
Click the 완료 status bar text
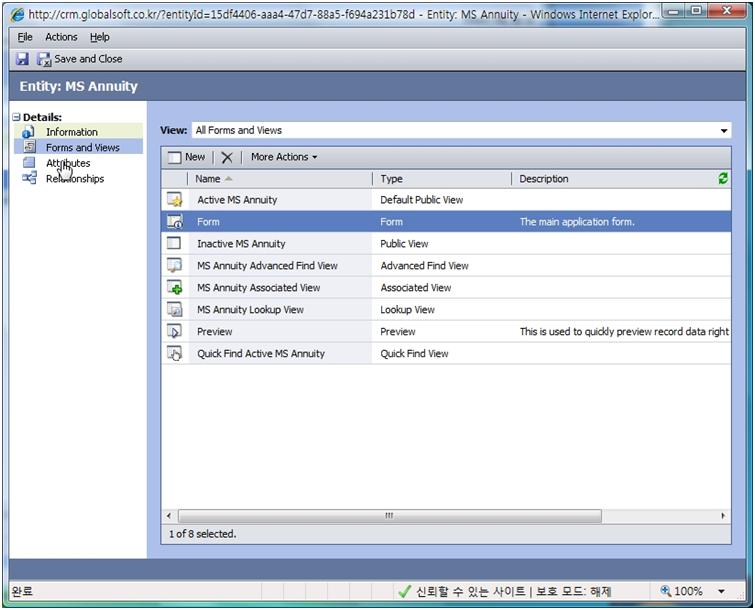pos(22,591)
